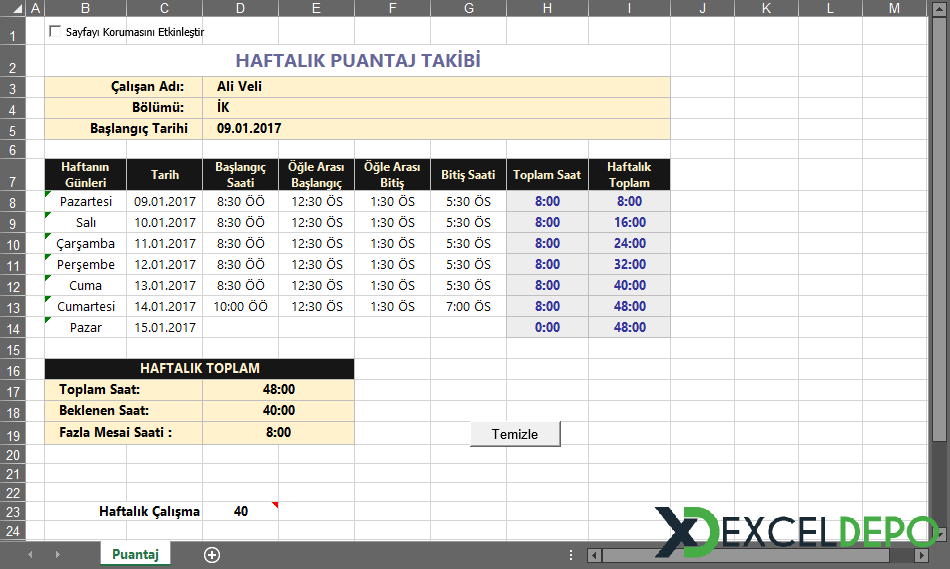
Task: Select Cumartesi start time 10:00 ÖÖ cell
Action: point(241,307)
